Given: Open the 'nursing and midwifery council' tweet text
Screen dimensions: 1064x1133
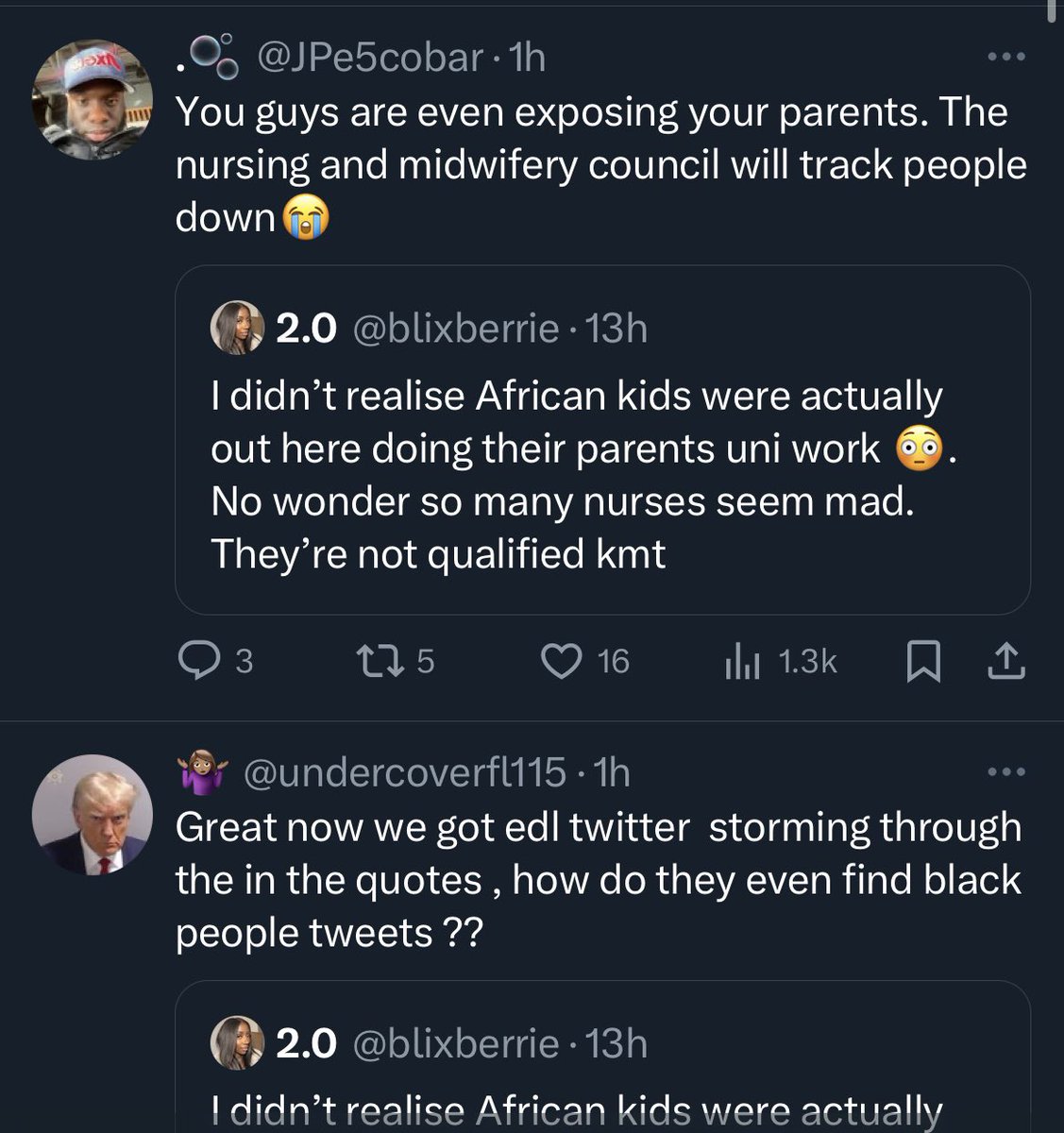Looking at the screenshot, I should [x=600, y=164].
